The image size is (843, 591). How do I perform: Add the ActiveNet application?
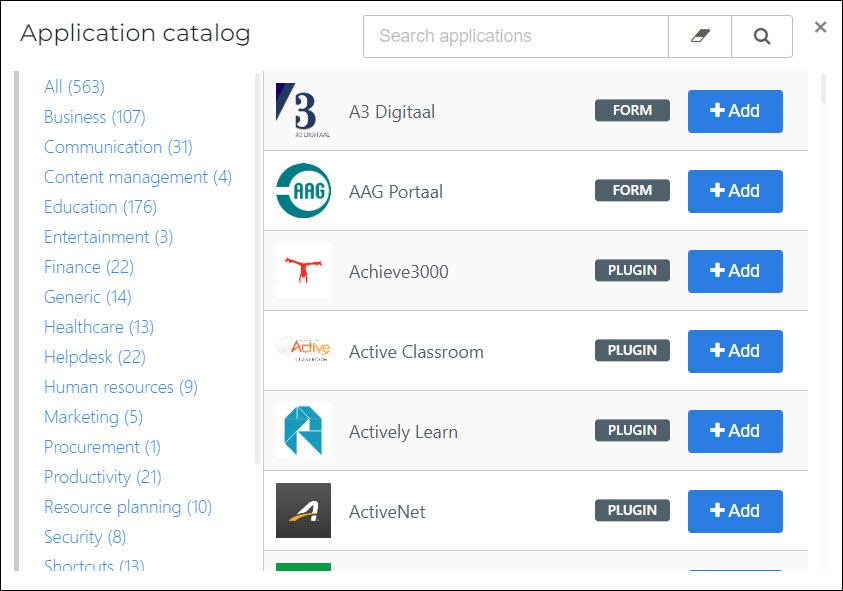coord(735,511)
